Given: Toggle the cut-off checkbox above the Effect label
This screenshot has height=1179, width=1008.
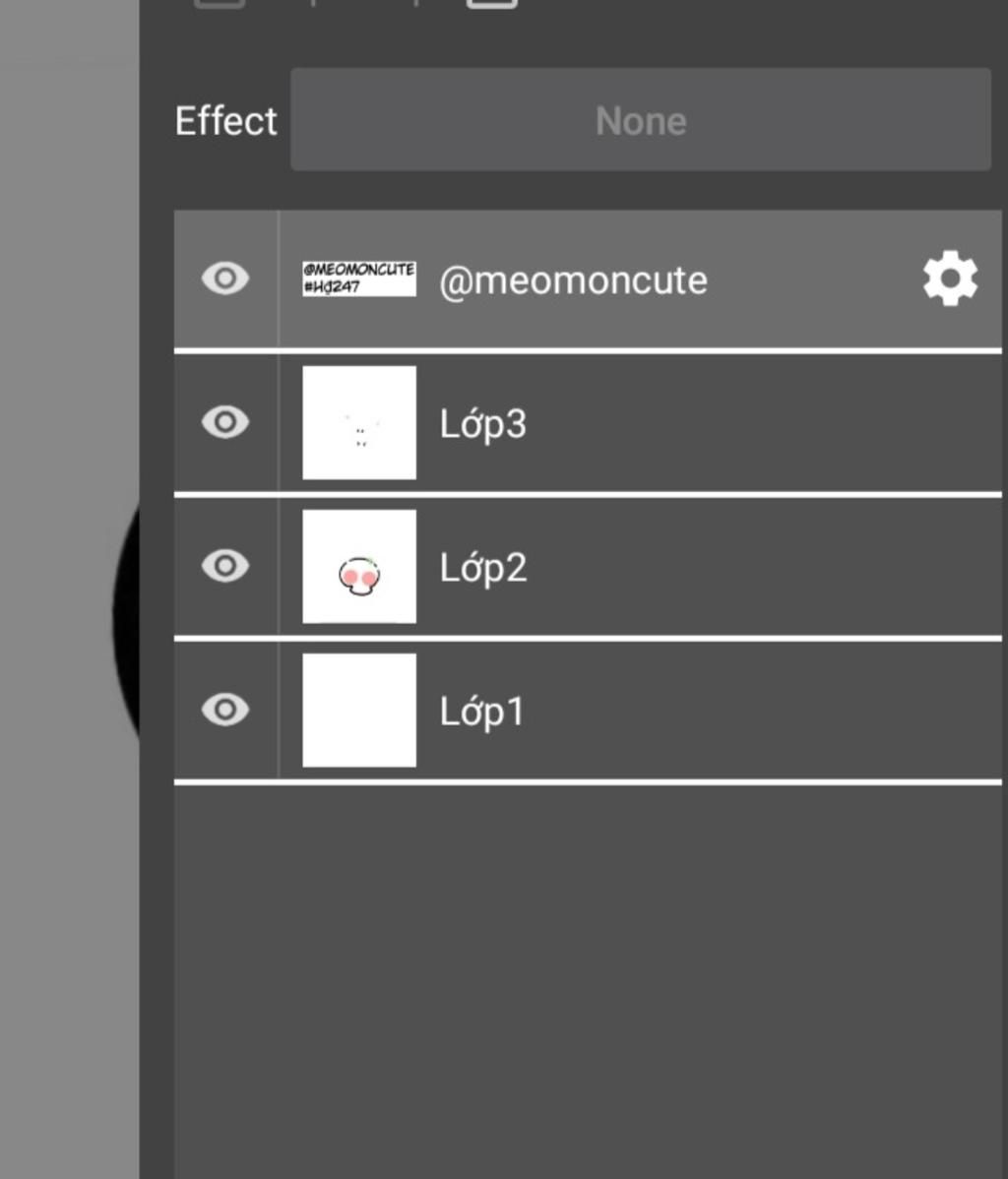Looking at the screenshot, I should (219, 3).
